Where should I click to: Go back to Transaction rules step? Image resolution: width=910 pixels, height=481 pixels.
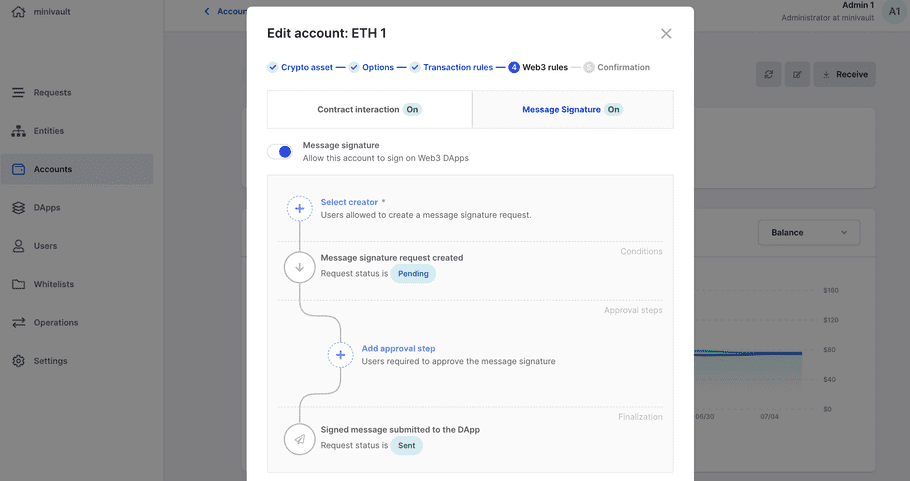click(457, 68)
